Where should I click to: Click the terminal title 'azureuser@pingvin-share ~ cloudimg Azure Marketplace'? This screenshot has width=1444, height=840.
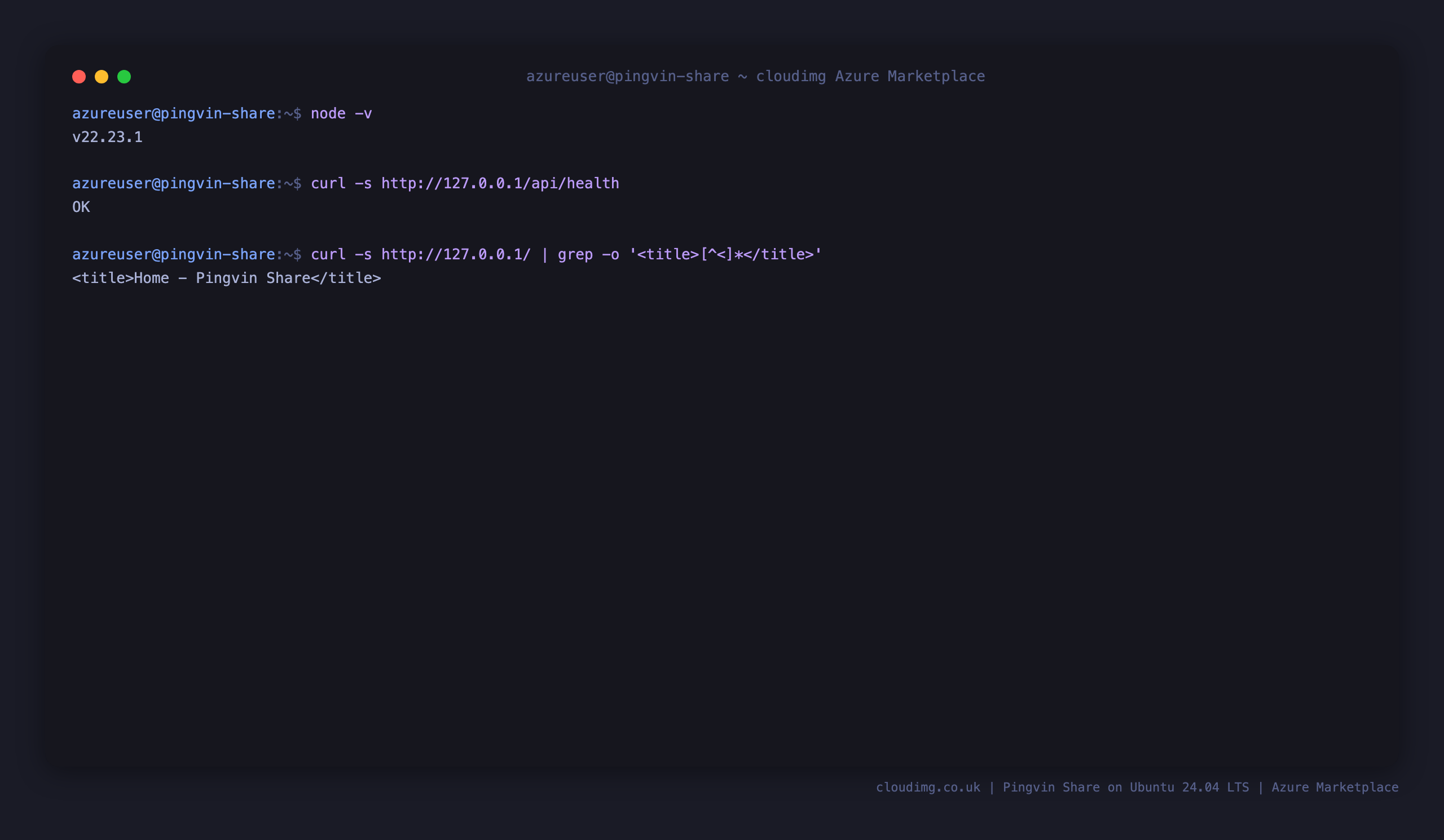point(755,76)
